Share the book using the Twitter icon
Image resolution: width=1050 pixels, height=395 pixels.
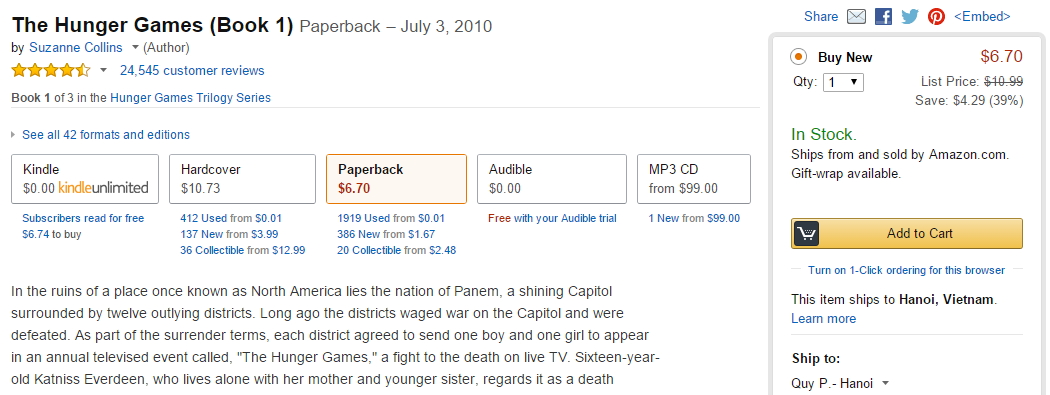[x=909, y=16]
